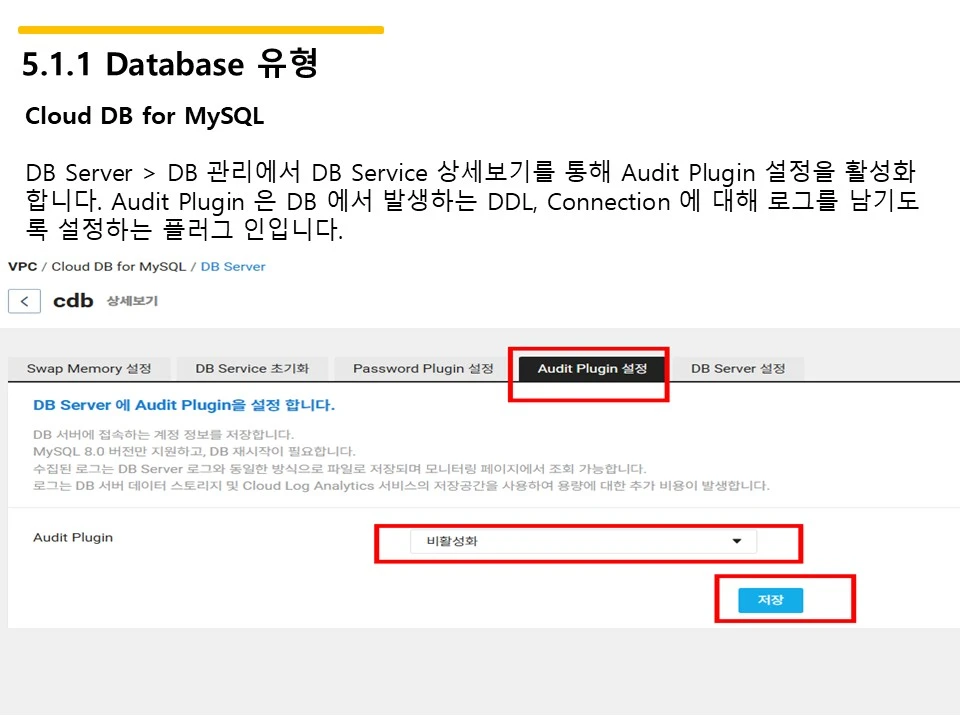Click the 'MySQL 8.0 버전만 지원하고' note line
The height and width of the screenshot is (720, 960).
(x=194, y=452)
